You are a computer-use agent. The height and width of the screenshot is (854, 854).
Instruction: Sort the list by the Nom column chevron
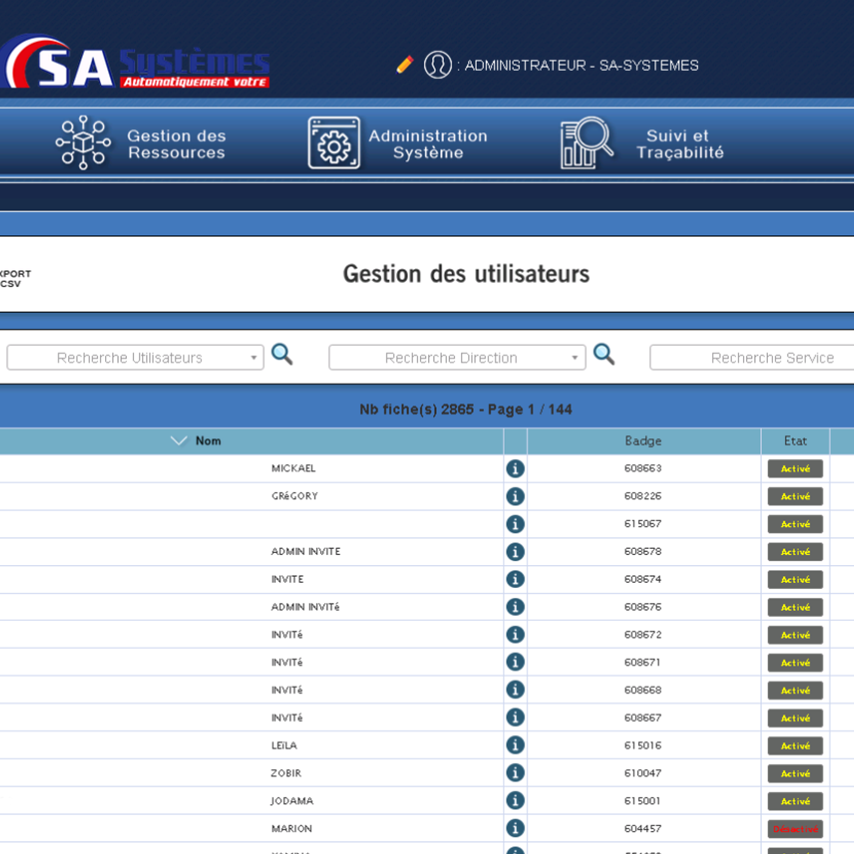coord(179,441)
